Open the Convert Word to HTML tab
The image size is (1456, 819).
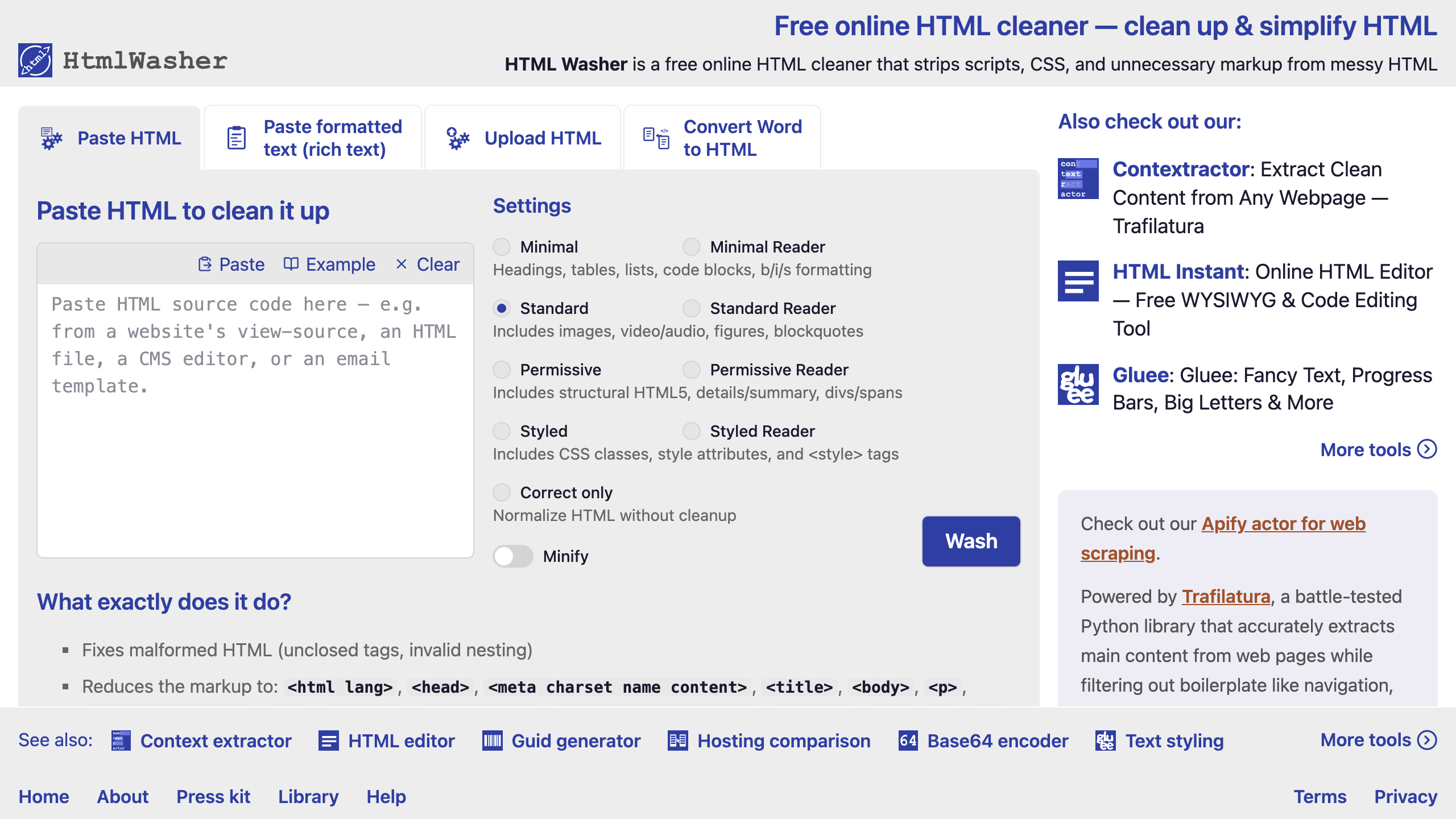click(x=722, y=138)
